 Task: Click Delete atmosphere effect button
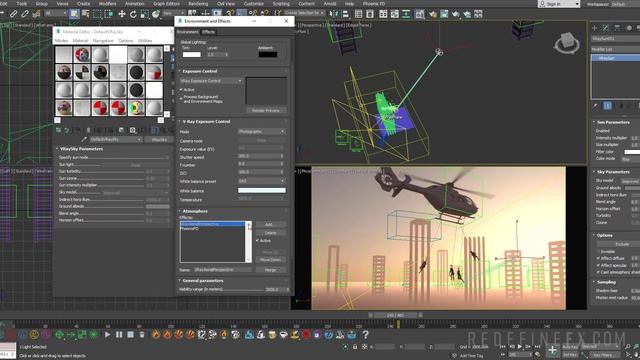tap(271, 233)
